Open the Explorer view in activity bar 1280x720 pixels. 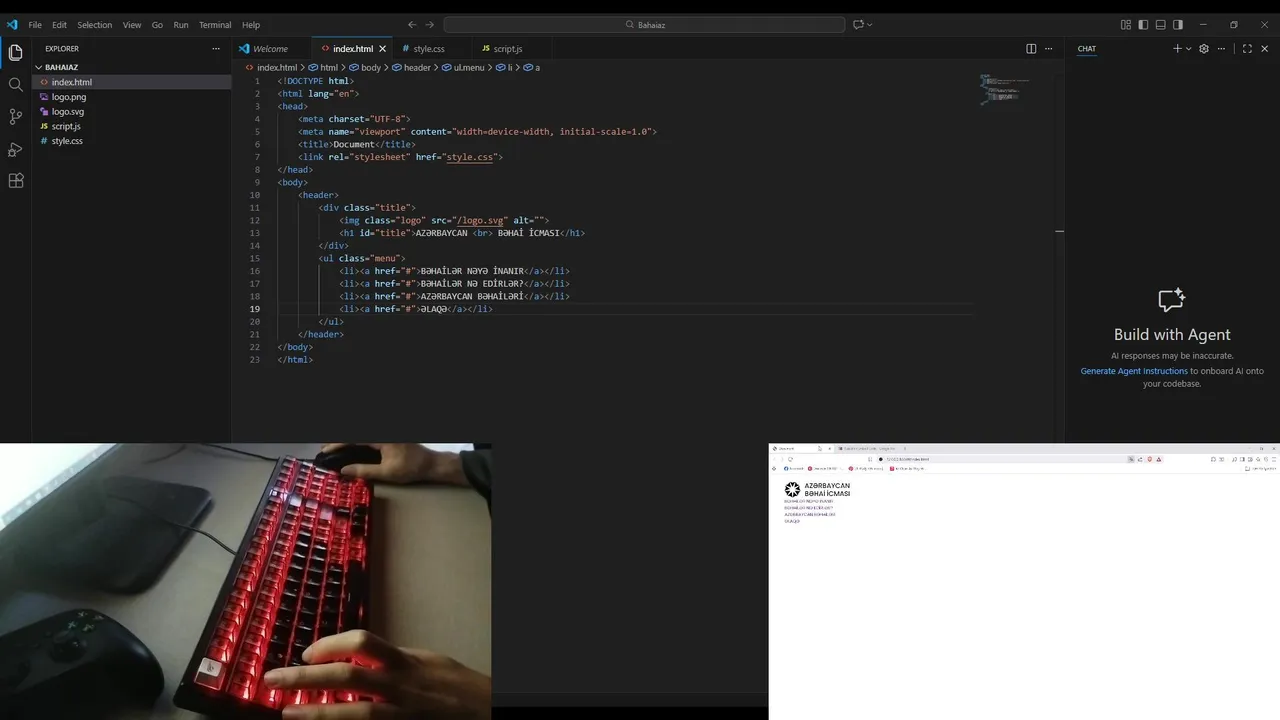15,52
